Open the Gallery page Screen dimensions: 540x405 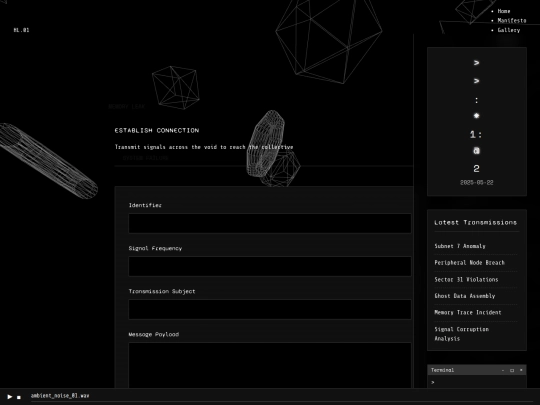click(509, 30)
